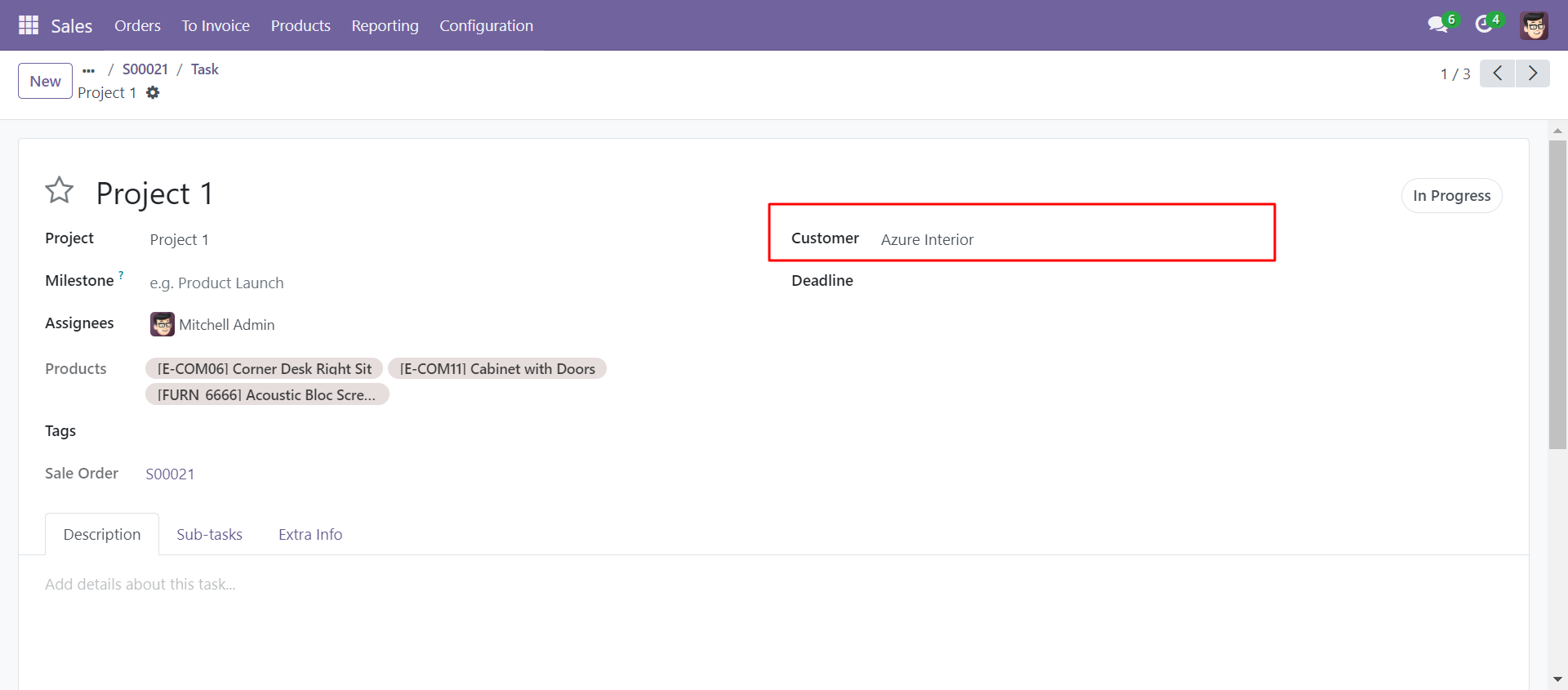Image resolution: width=1568 pixels, height=690 pixels.
Task: Click the Sales app title
Action: [x=72, y=26]
